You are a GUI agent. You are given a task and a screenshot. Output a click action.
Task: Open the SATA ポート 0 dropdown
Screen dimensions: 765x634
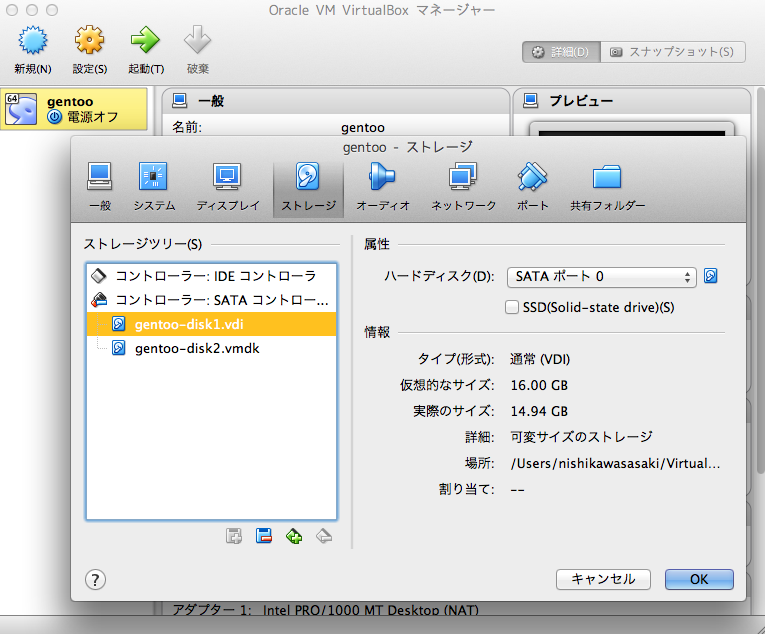tap(602, 277)
